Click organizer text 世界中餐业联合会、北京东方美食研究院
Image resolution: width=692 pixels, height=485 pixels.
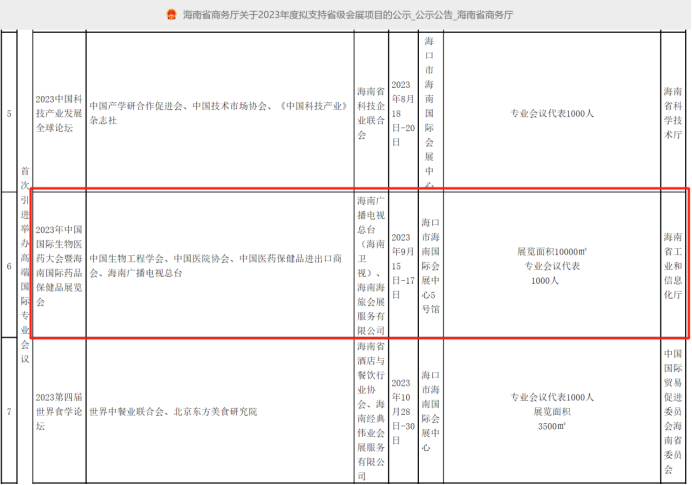[173, 412]
